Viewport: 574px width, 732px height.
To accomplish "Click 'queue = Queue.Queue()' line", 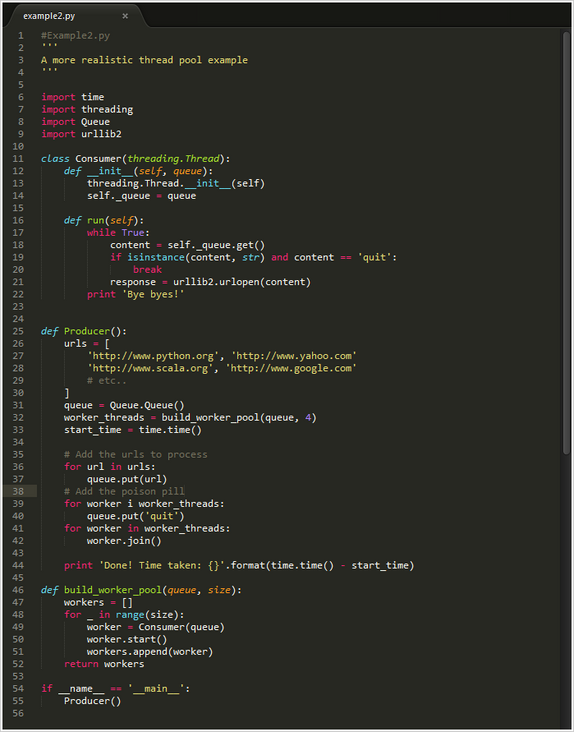I will tap(124, 405).
